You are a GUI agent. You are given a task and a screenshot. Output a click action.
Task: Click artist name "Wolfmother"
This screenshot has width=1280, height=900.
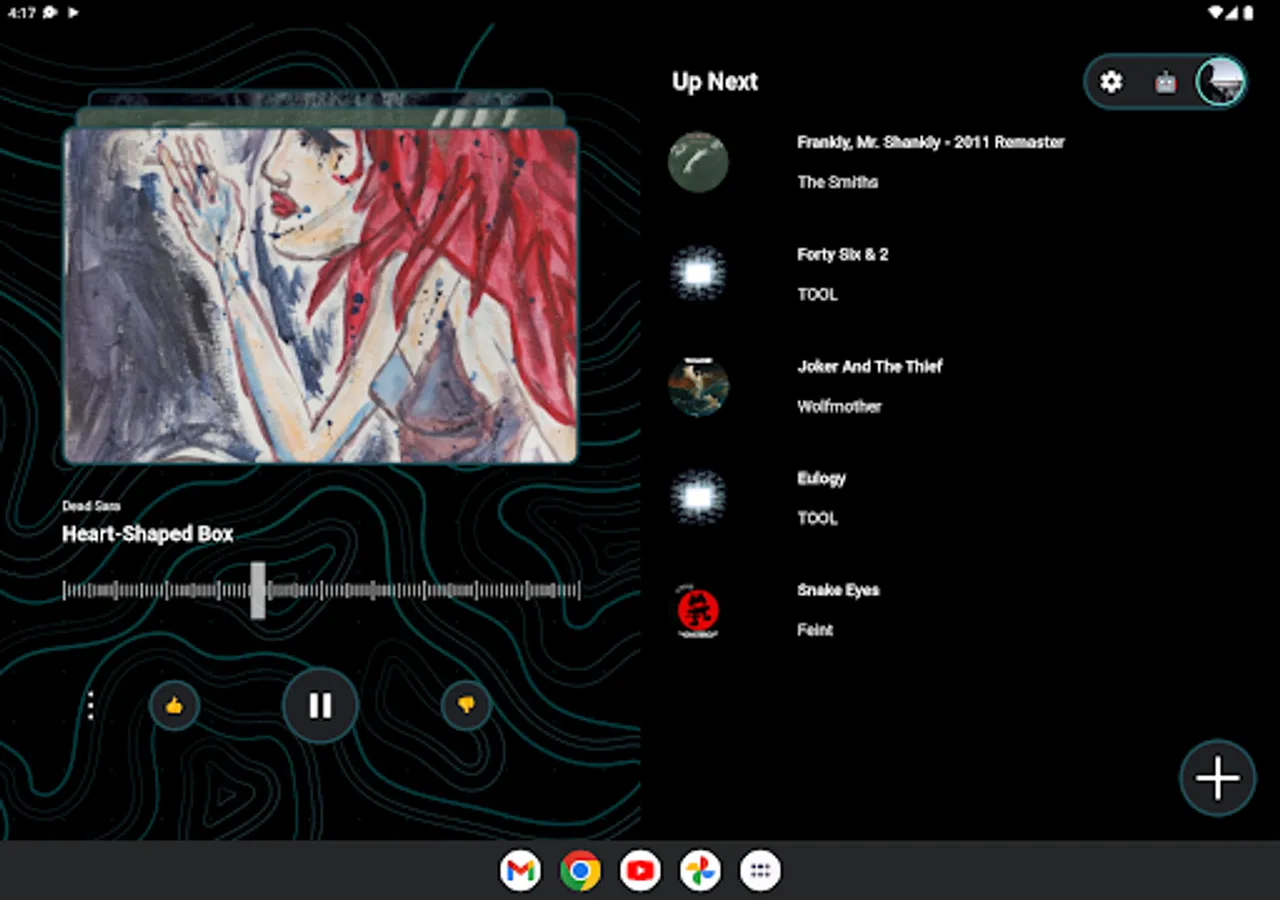pyautogui.click(x=840, y=406)
